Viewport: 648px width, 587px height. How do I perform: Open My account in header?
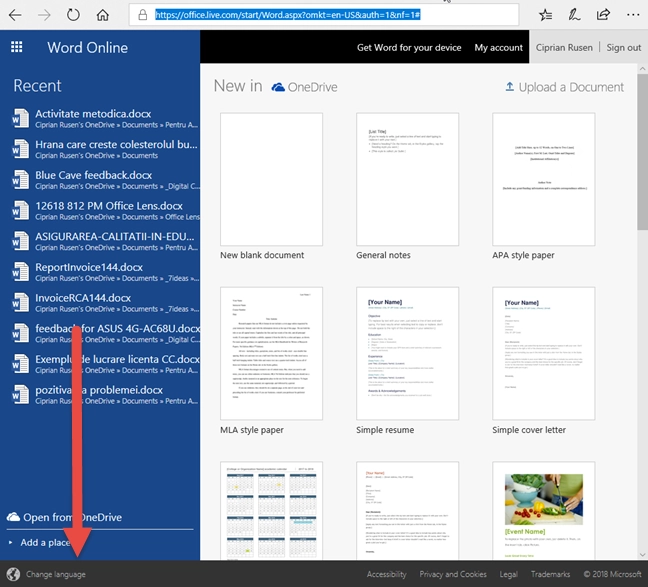click(x=498, y=48)
